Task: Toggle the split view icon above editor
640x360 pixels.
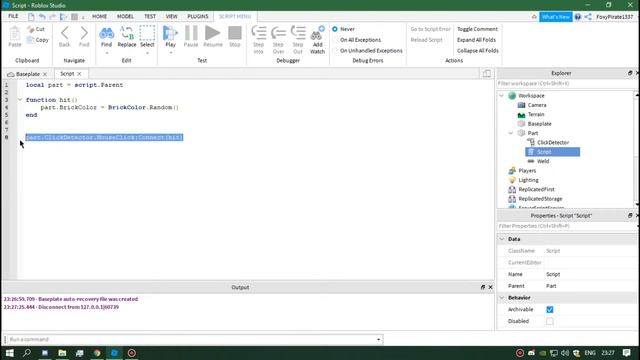Action: coord(487,73)
